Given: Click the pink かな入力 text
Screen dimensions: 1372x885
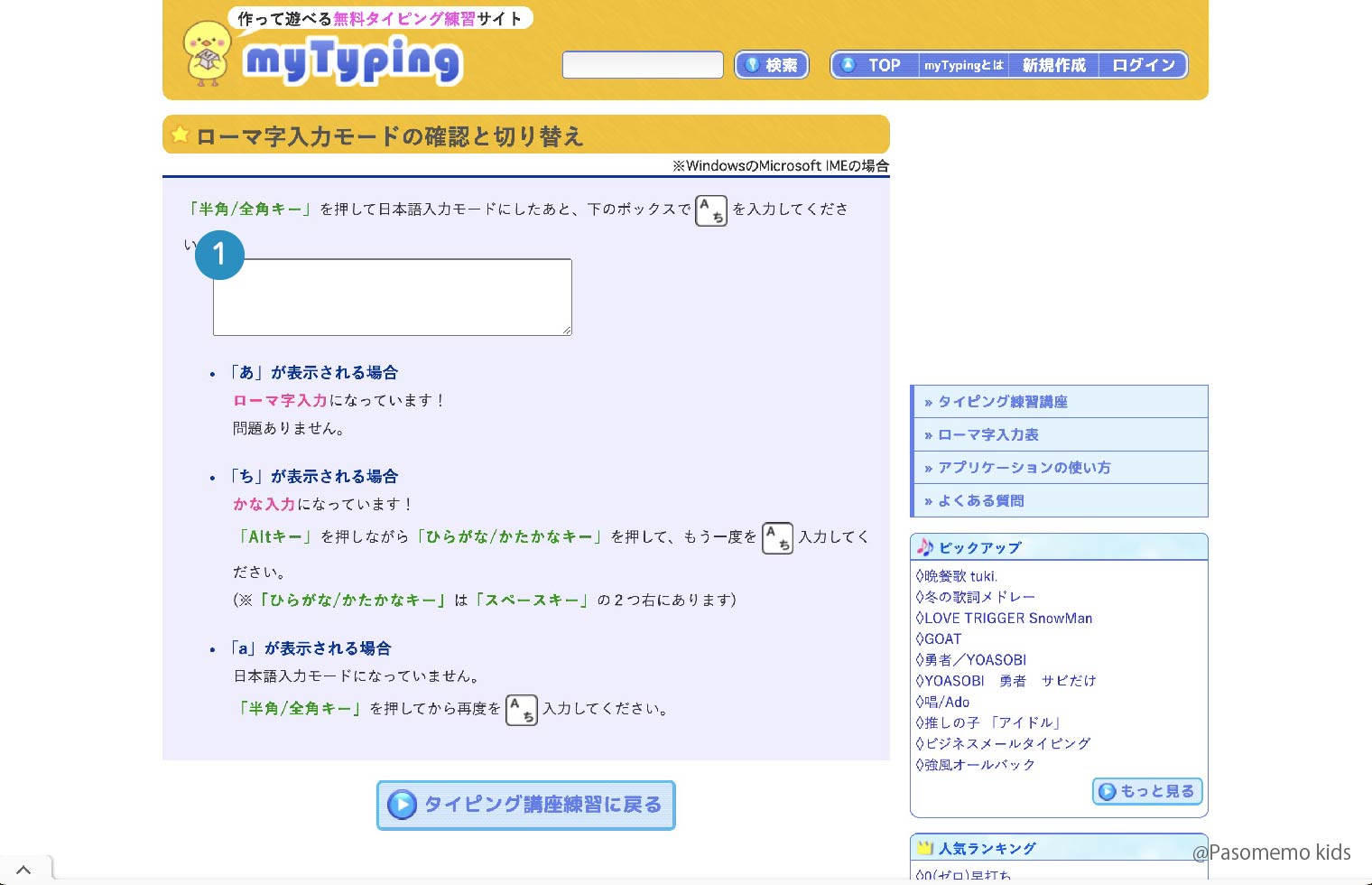Looking at the screenshot, I should coord(264,504).
